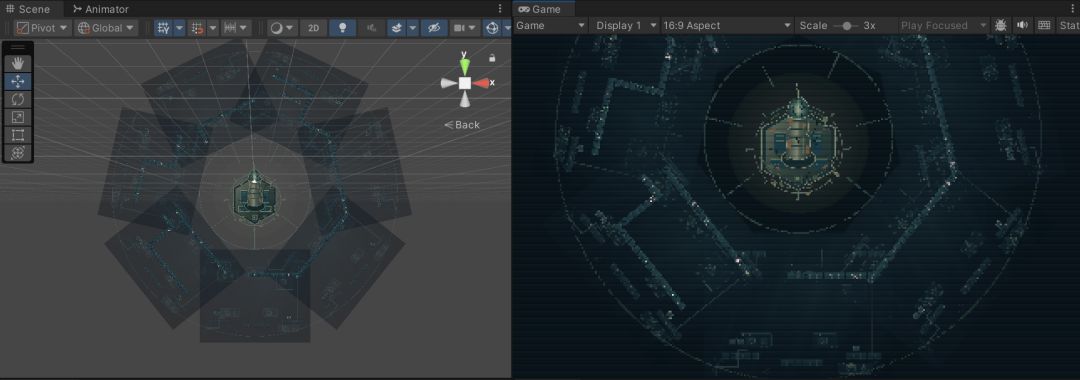Screen dimensions: 1080x380
Task: Open scene camera settings dropdown
Action: tap(464, 28)
